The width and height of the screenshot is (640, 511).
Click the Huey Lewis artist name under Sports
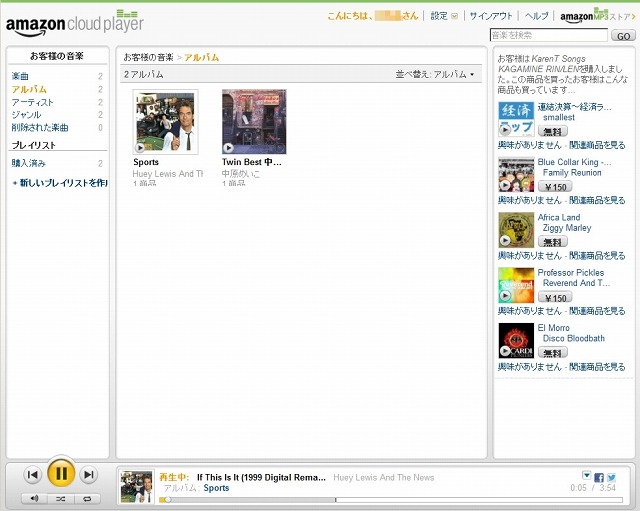point(168,174)
